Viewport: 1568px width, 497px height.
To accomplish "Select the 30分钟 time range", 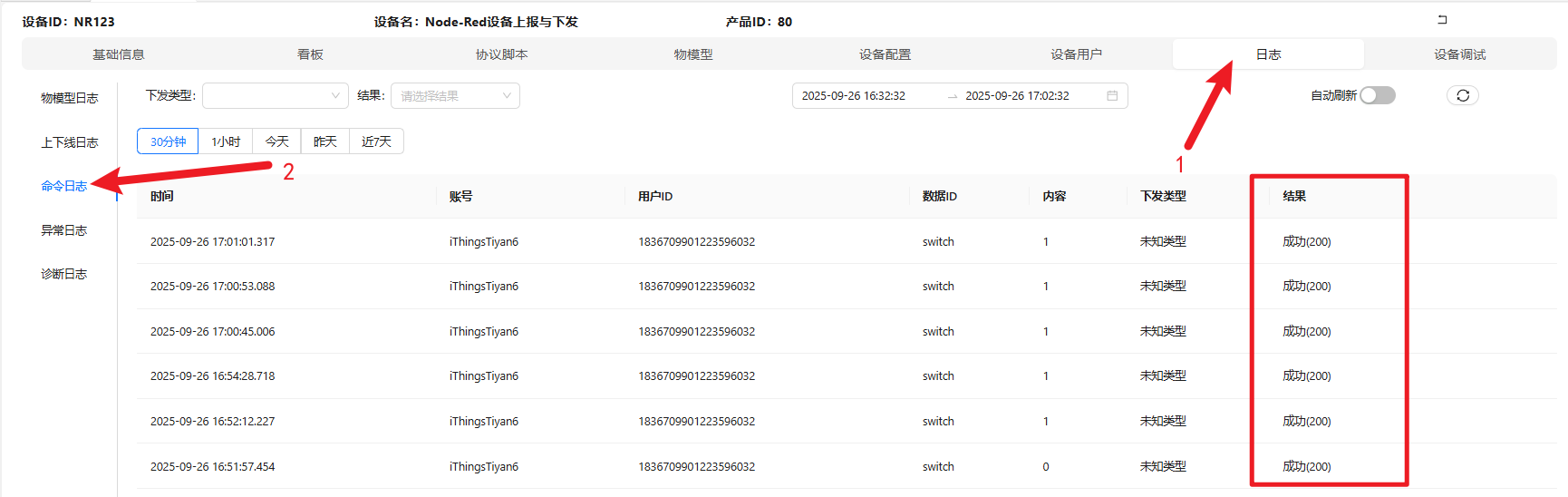I will 168,141.
